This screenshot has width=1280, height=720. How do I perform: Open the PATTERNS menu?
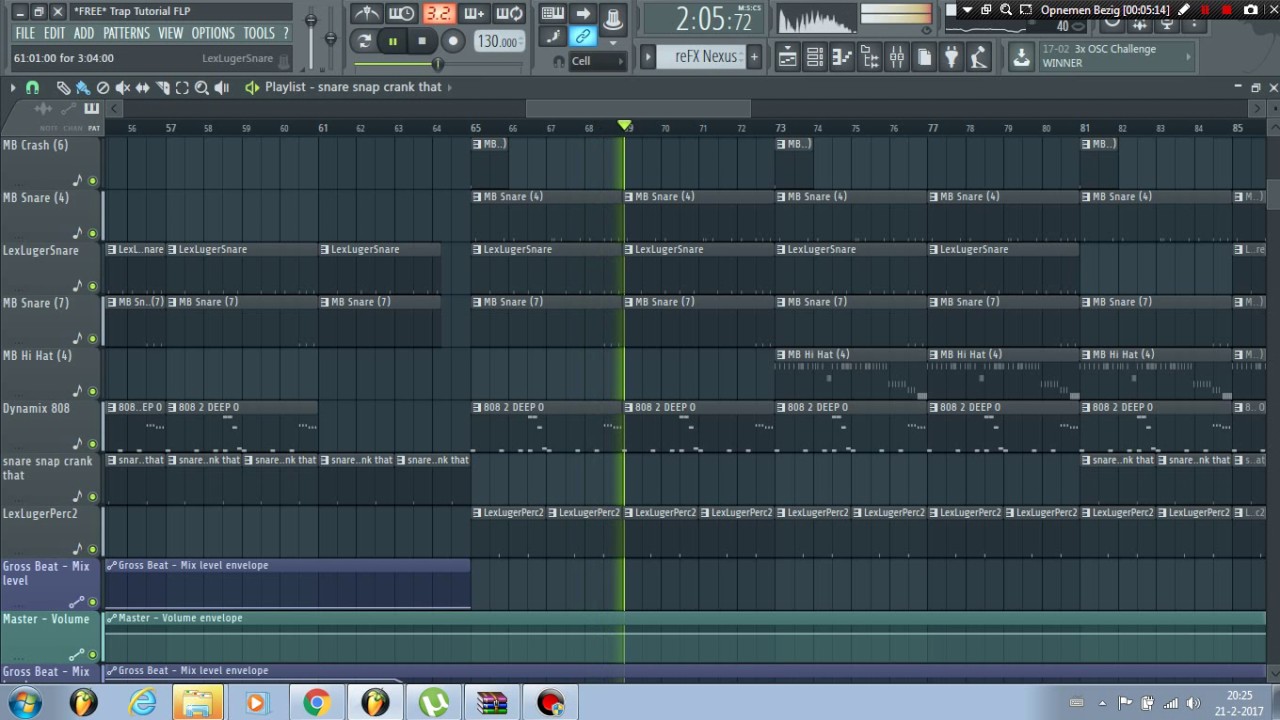click(126, 33)
